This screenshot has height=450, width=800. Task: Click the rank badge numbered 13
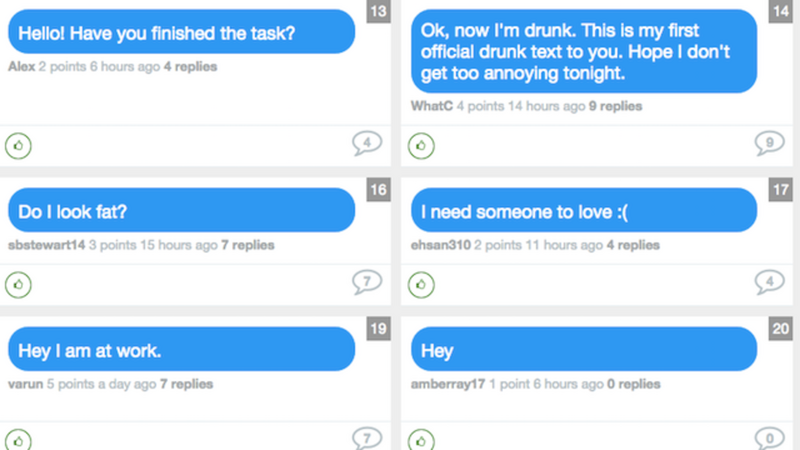379,12
